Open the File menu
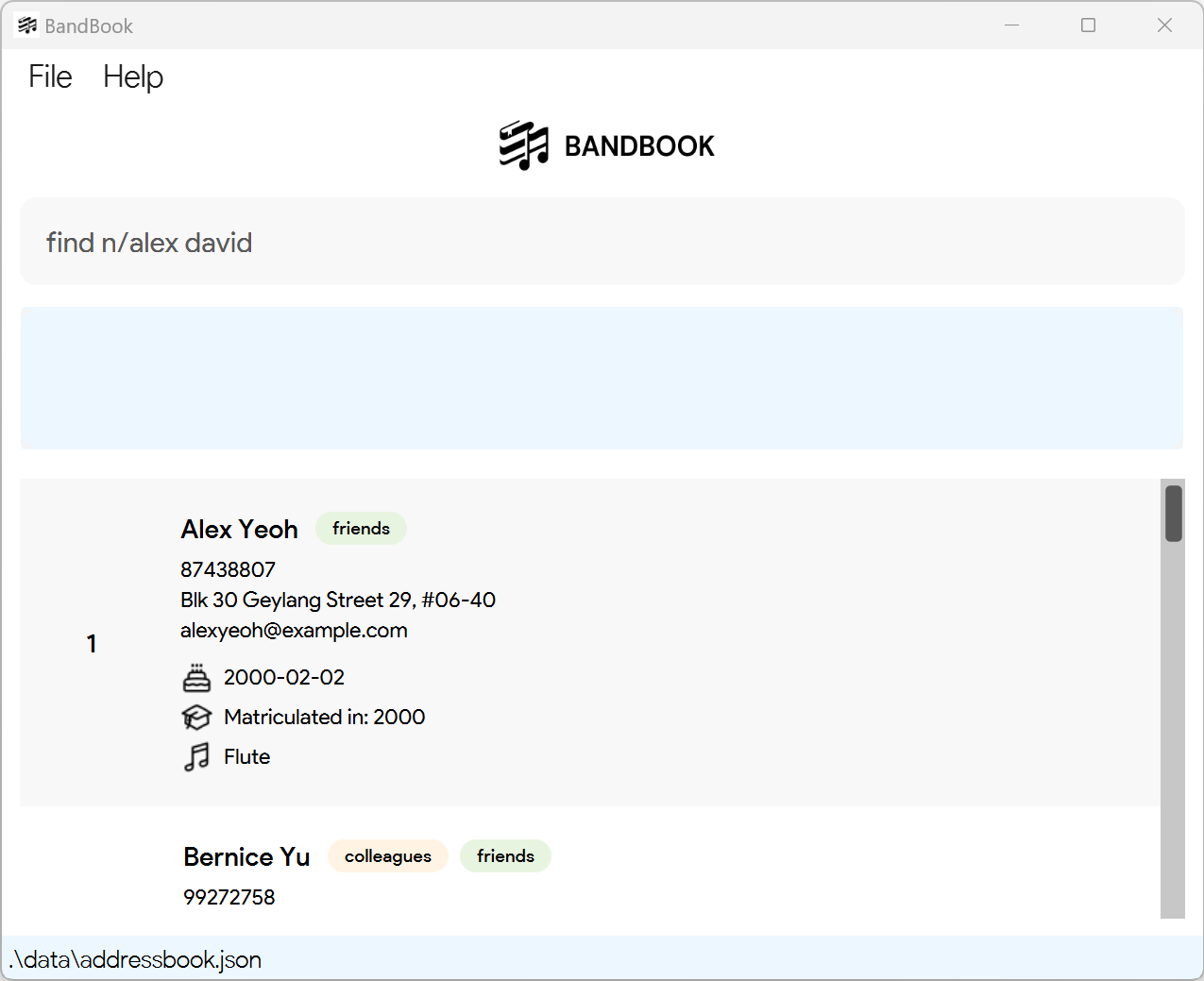 (x=50, y=76)
